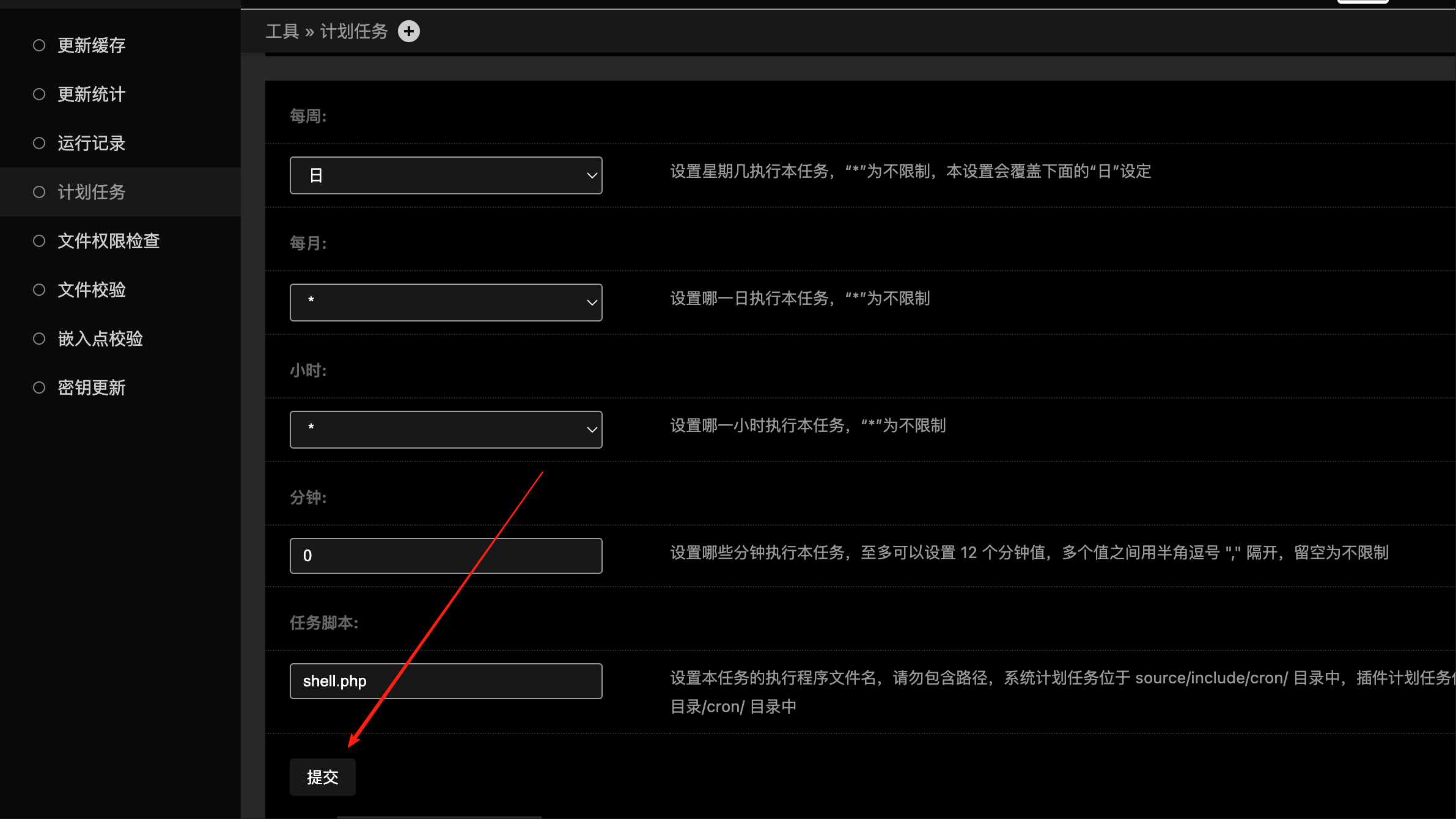Click the 分钟 input containing 0

(x=445, y=556)
